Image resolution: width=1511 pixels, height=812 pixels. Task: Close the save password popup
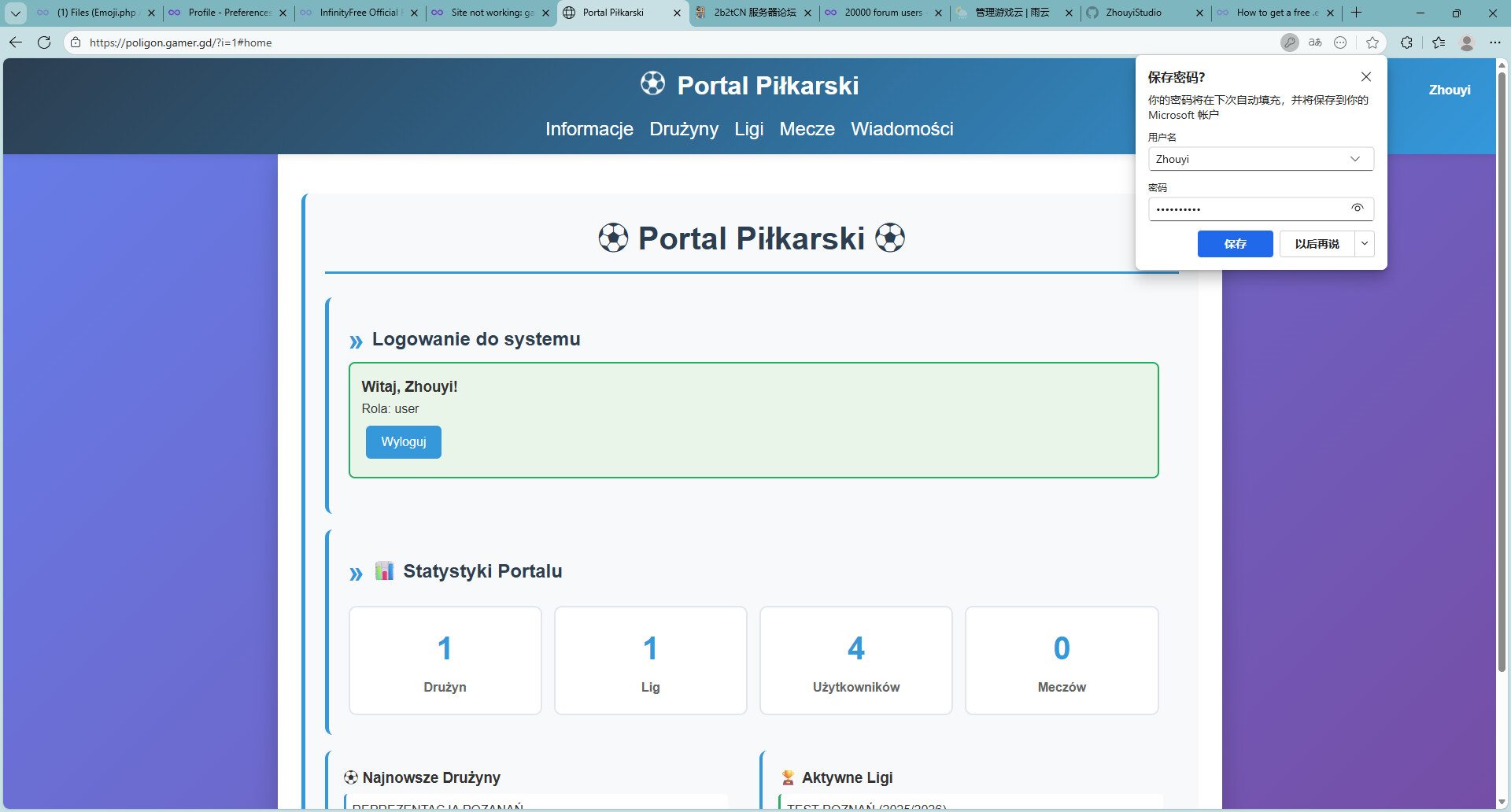pos(1366,76)
